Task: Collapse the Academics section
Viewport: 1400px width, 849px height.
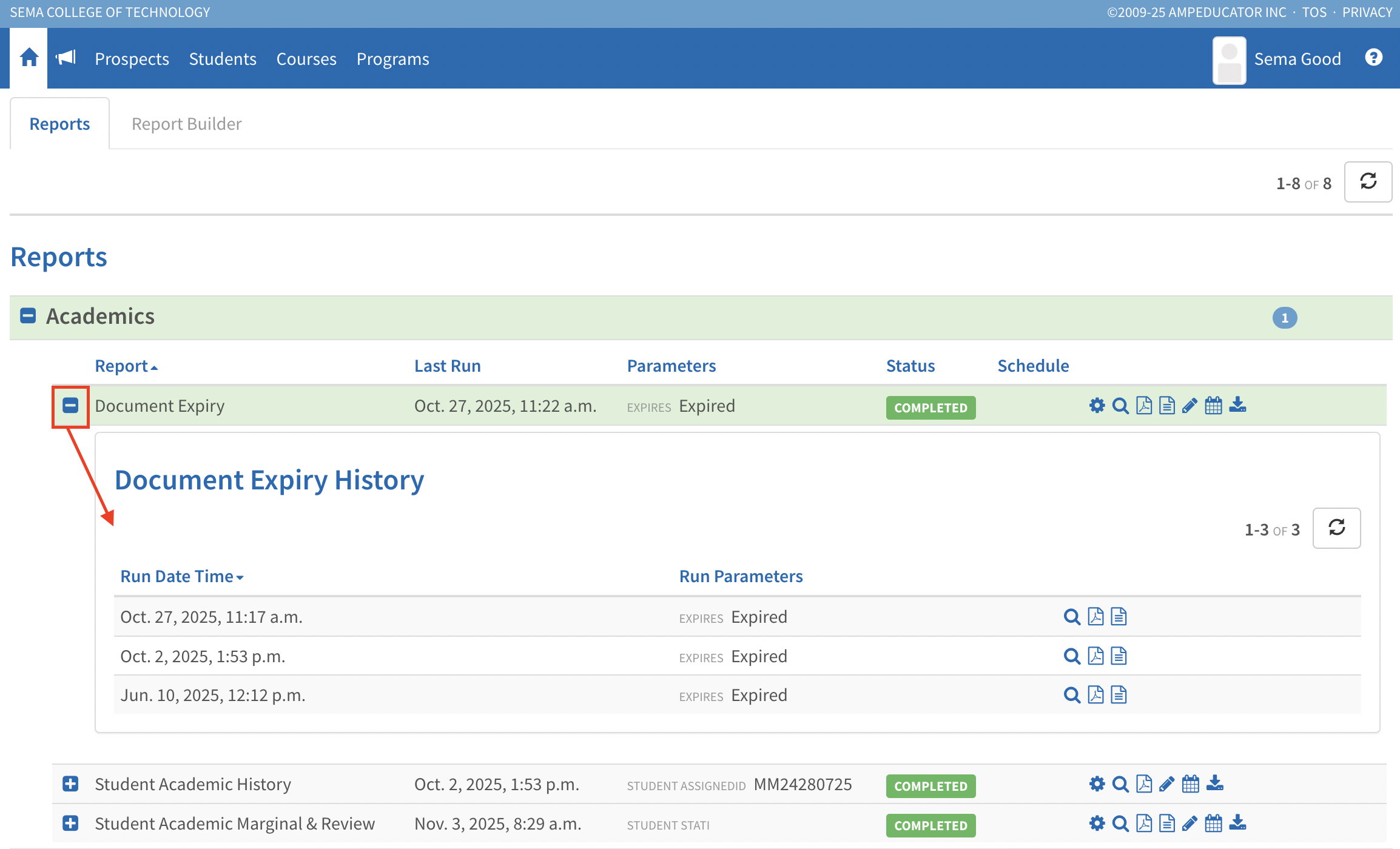Action: point(28,316)
